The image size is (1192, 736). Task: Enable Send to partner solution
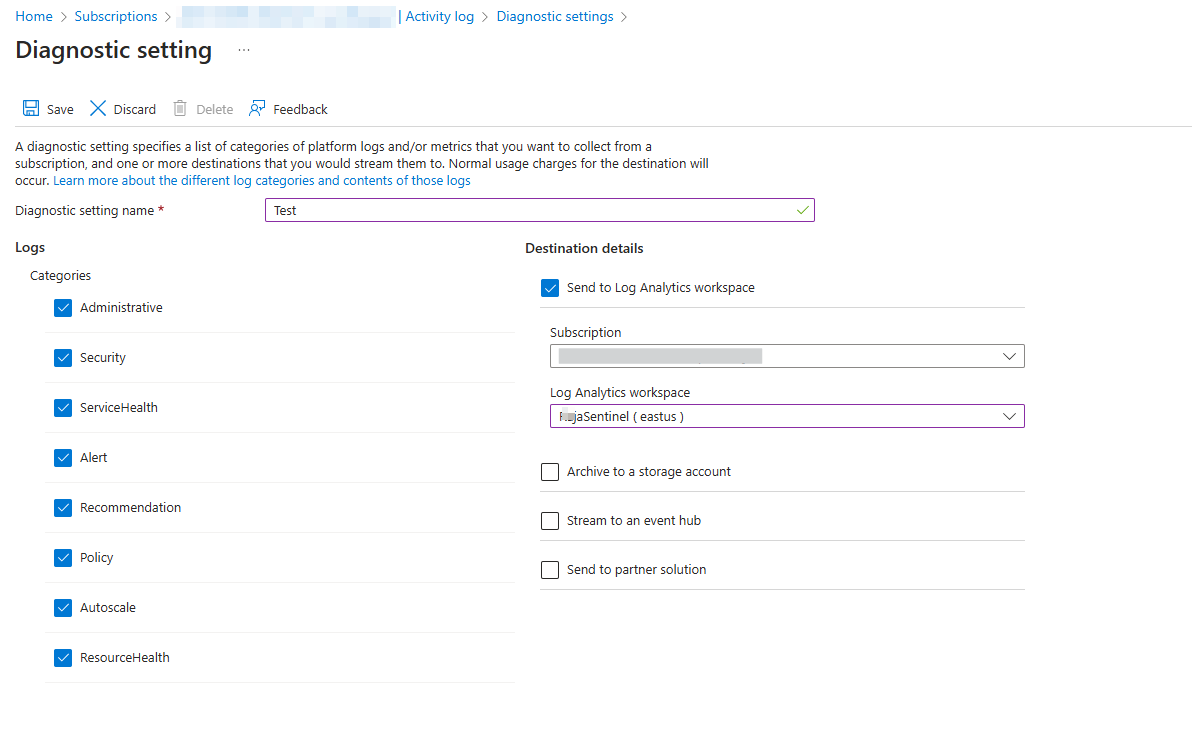click(550, 570)
